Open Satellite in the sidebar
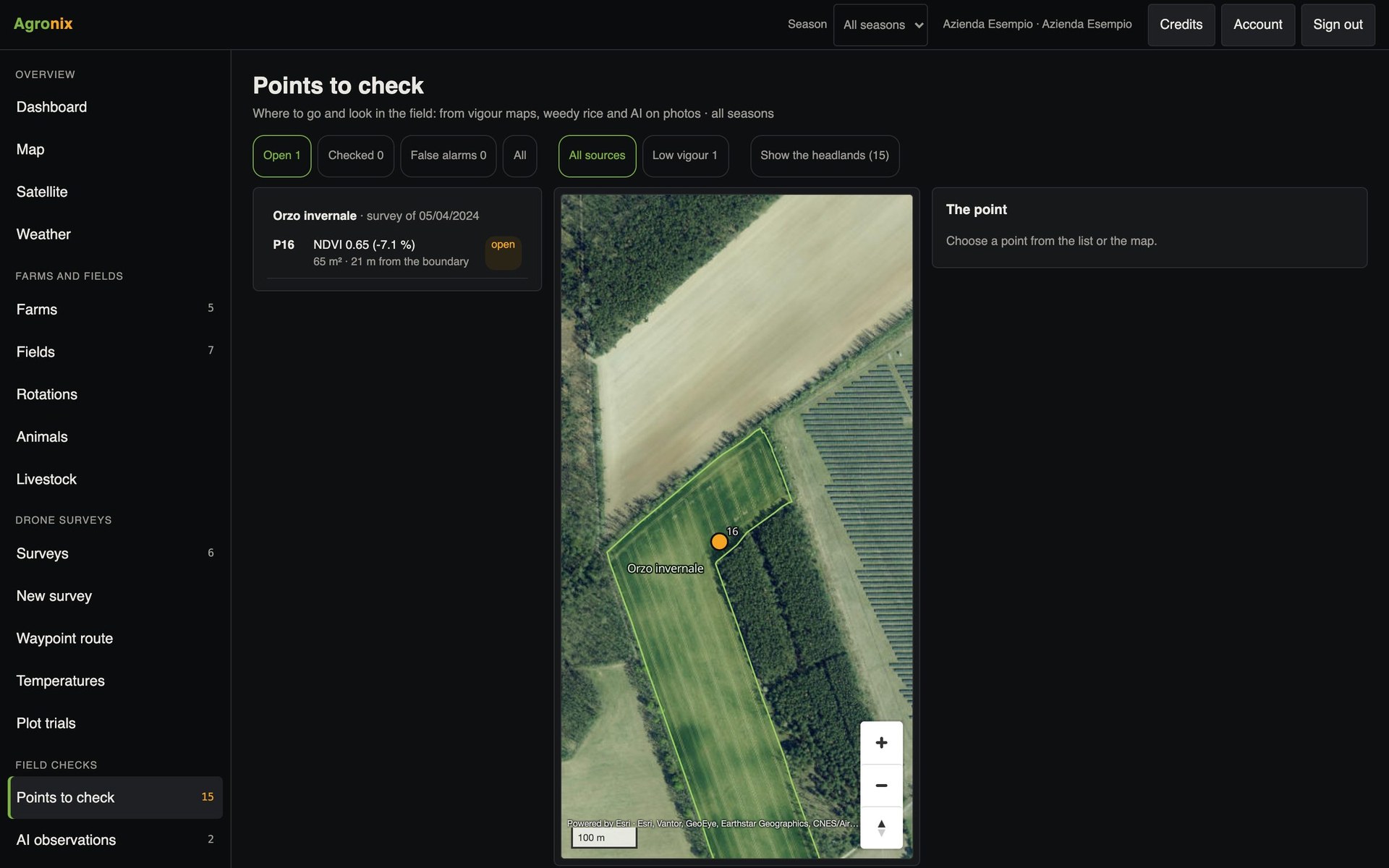 pos(115,192)
